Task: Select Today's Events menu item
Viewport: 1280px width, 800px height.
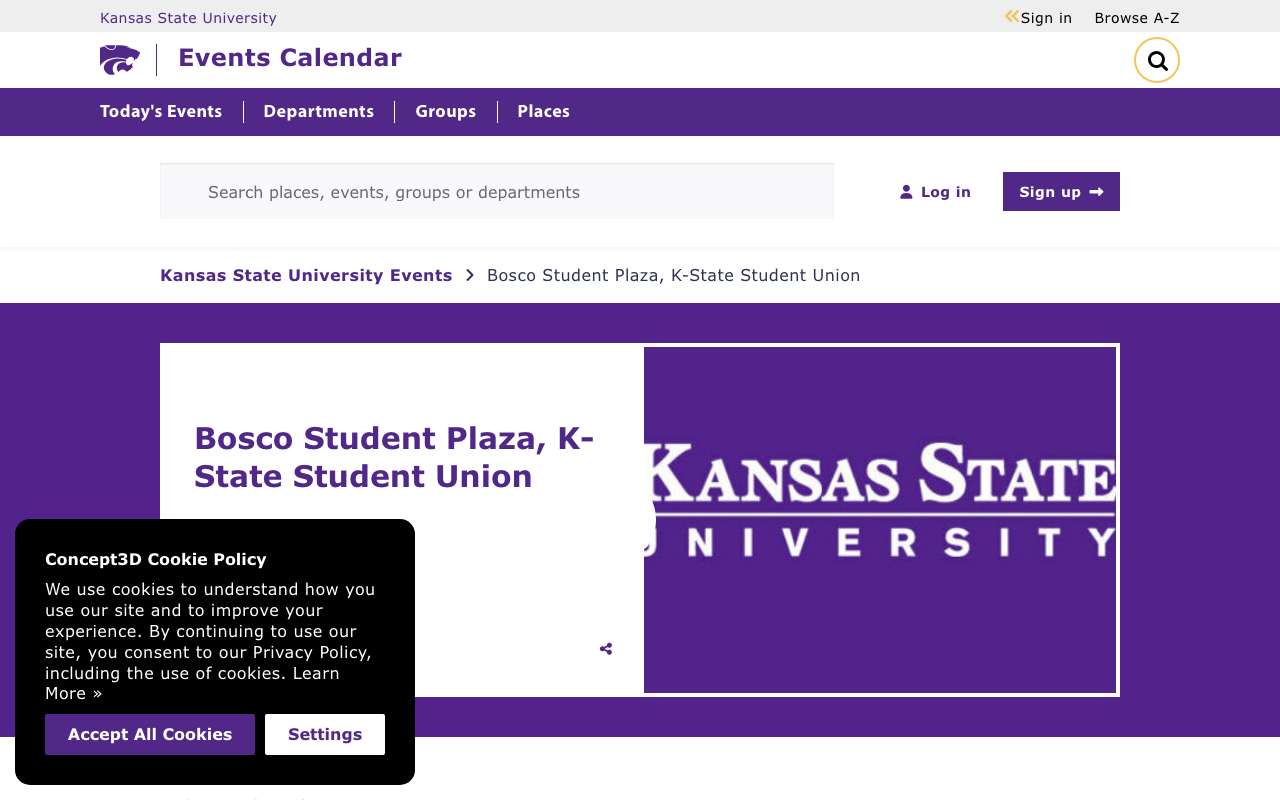Action: (x=161, y=112)
